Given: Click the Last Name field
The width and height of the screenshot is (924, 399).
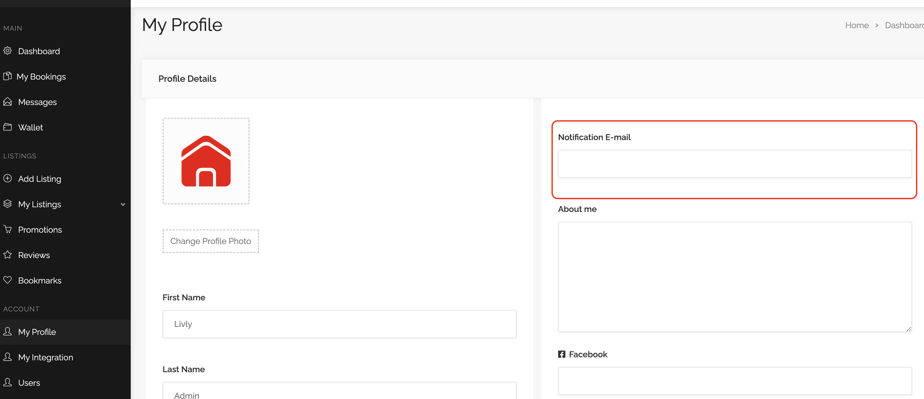Looking at the screenshot, I should click(x=339, y=391).
